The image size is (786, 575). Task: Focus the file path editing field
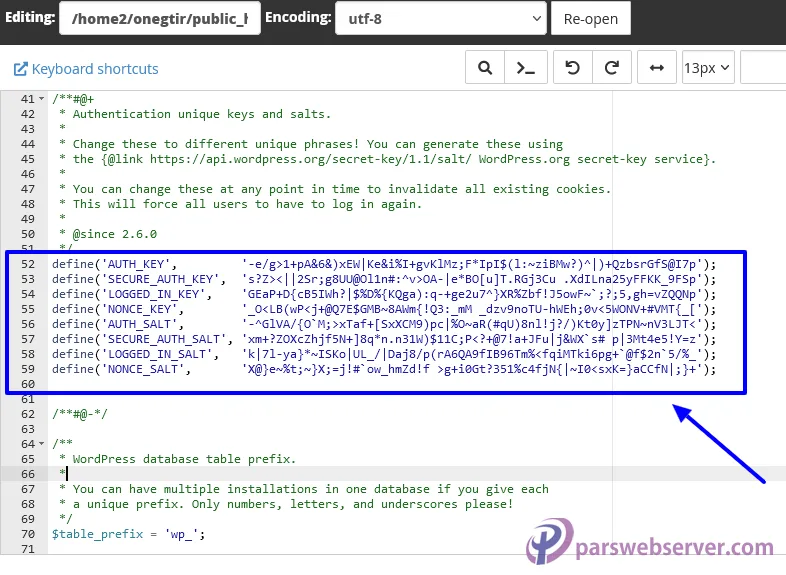pyautogui.click(x=160, y=18)
